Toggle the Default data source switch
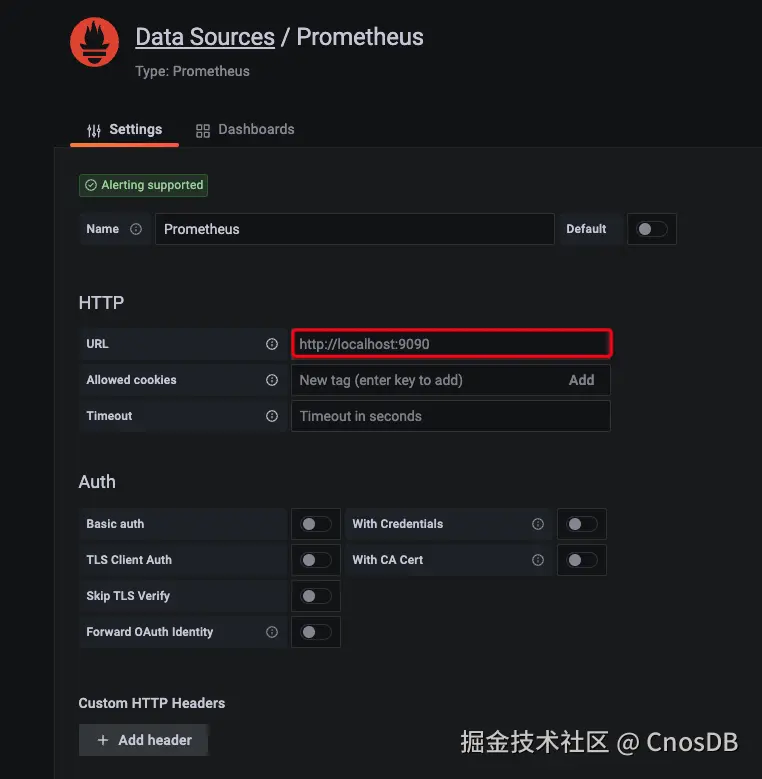This screenshot has width=762, height=779. (x=651, y=229)
